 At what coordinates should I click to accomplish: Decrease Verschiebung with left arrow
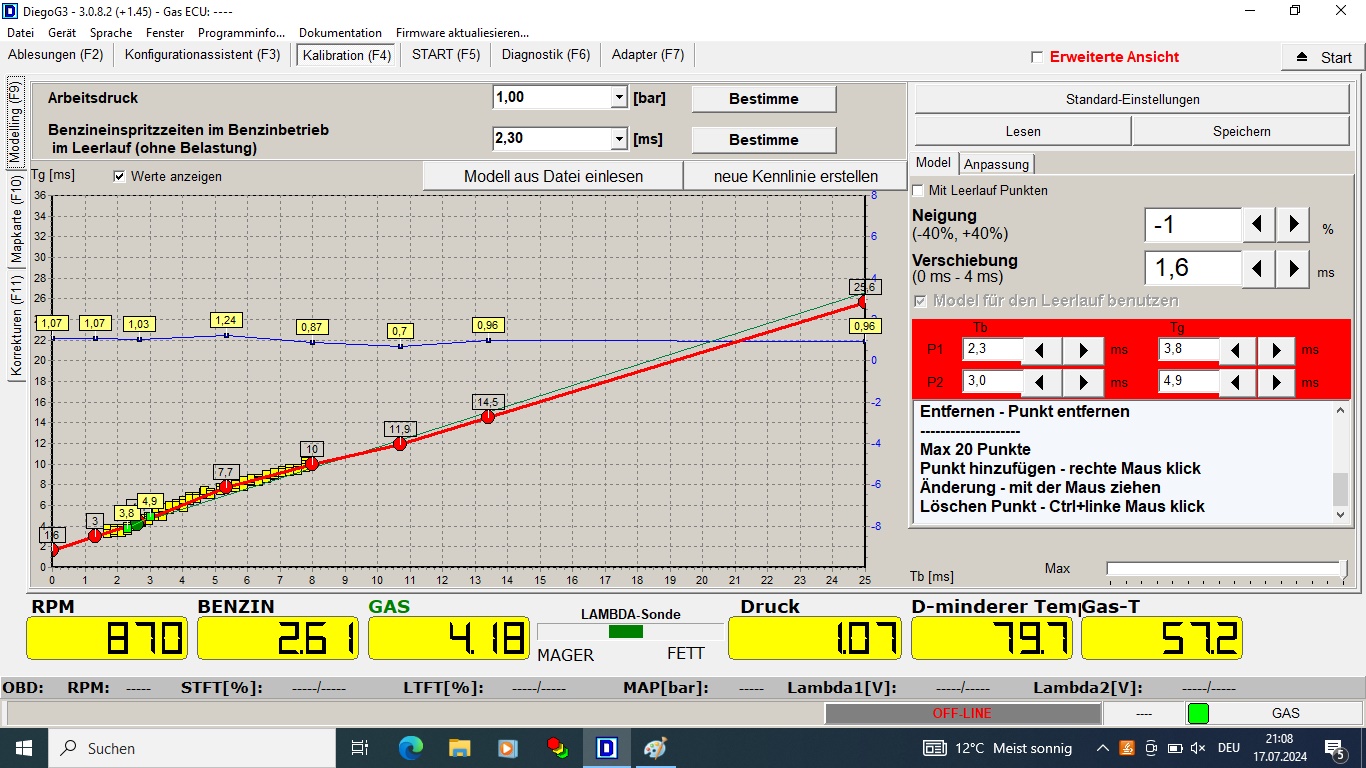1259,268
